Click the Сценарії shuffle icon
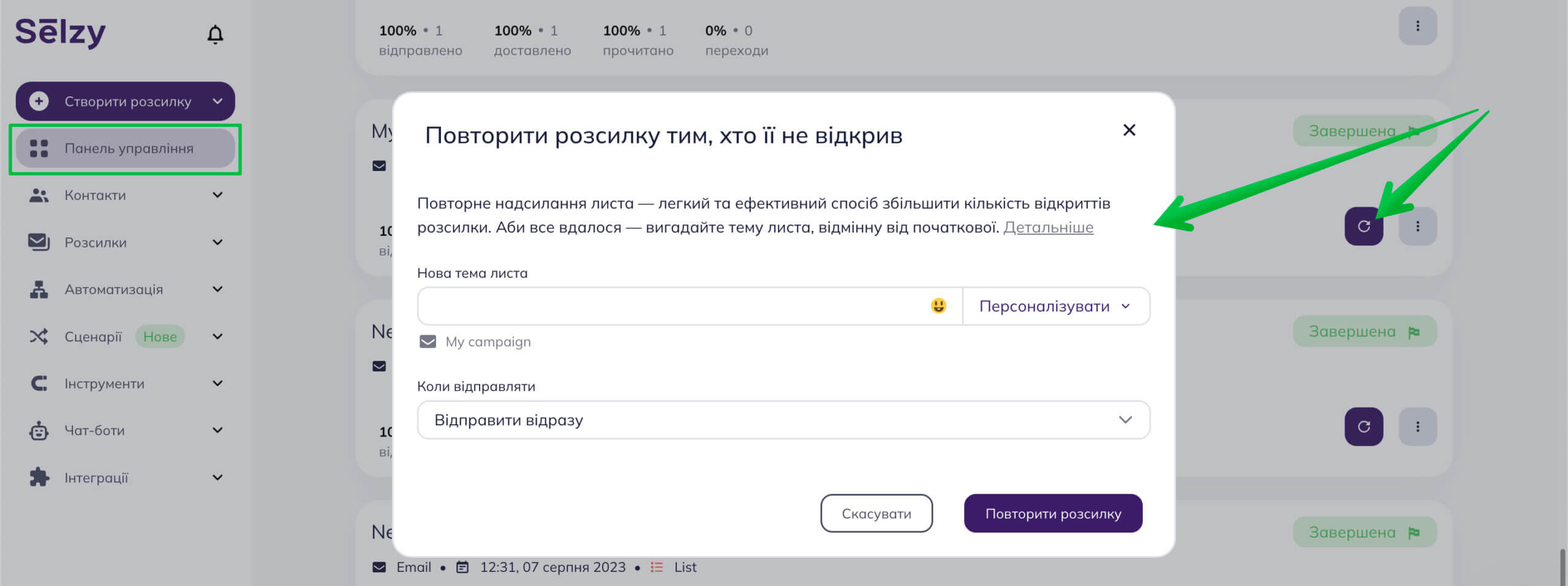Viewport: 1568px width, 586px height. [x=39, y=337]
